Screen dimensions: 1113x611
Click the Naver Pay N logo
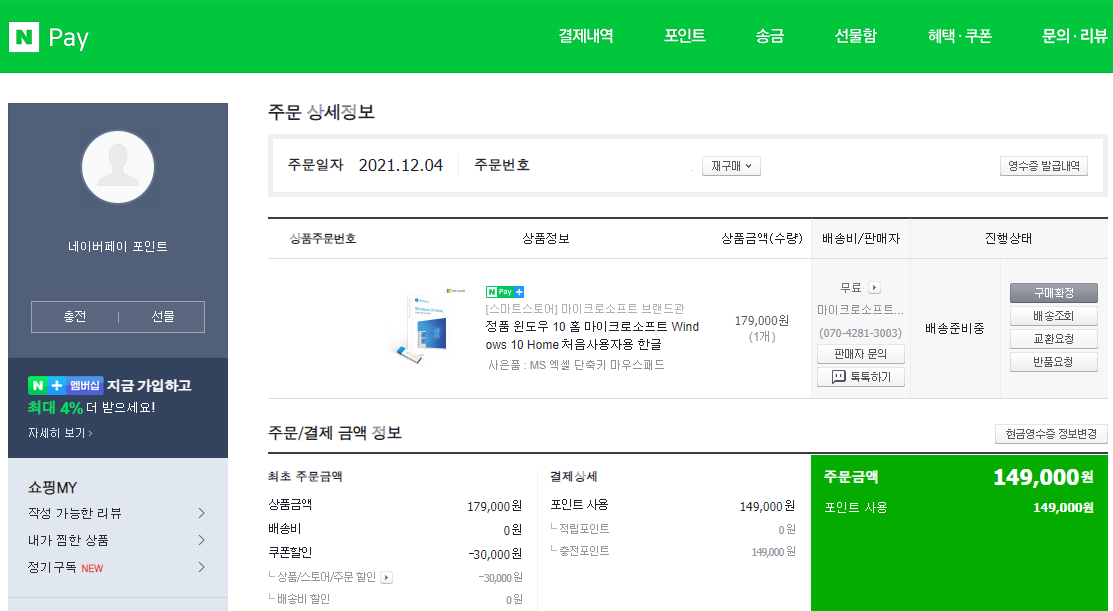(23, 37)
